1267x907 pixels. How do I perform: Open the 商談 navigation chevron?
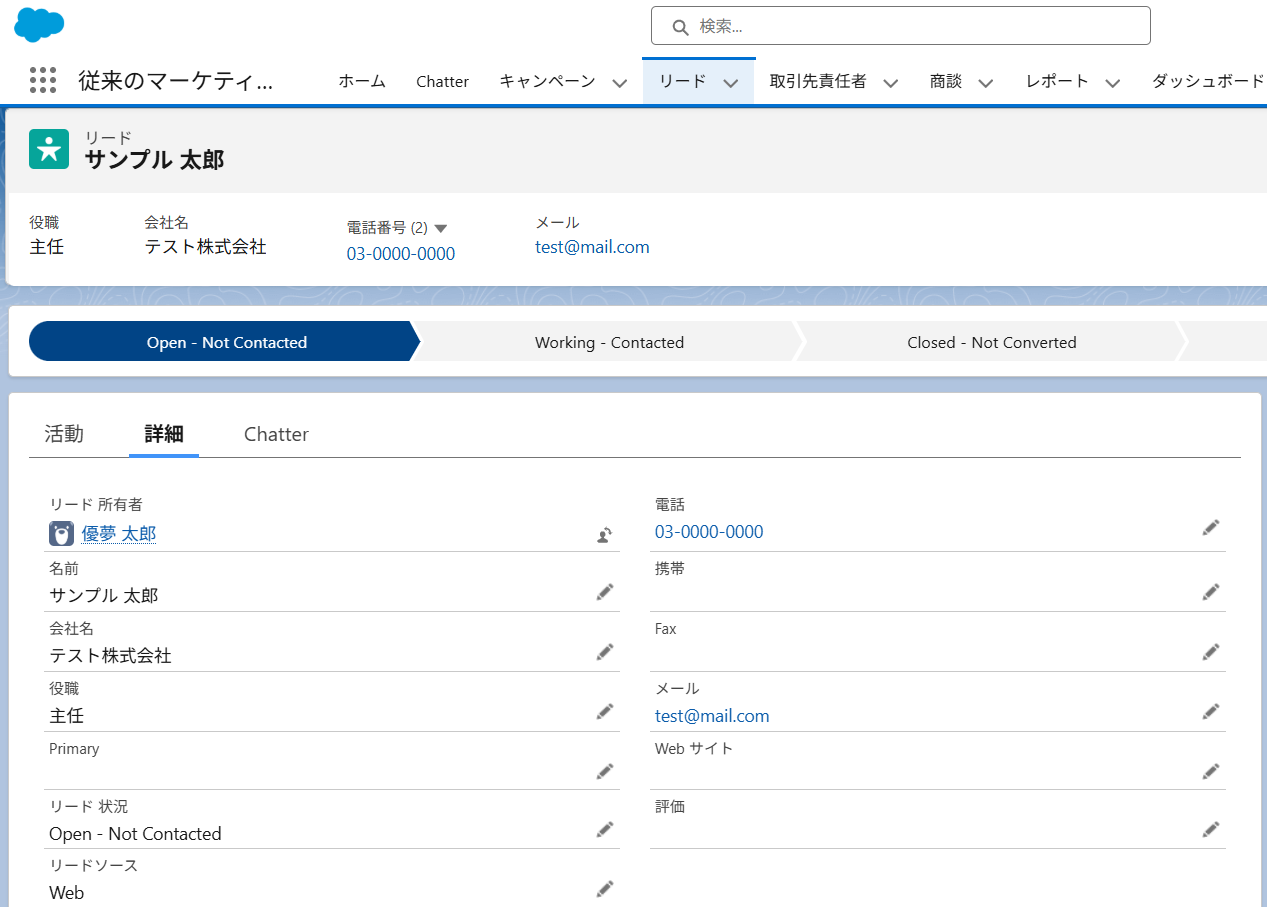986,83
